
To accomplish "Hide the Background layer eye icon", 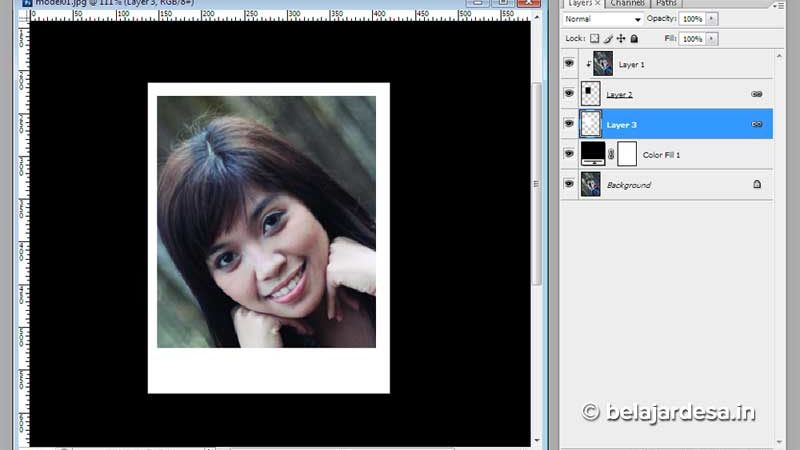I will tap(569, 184).
